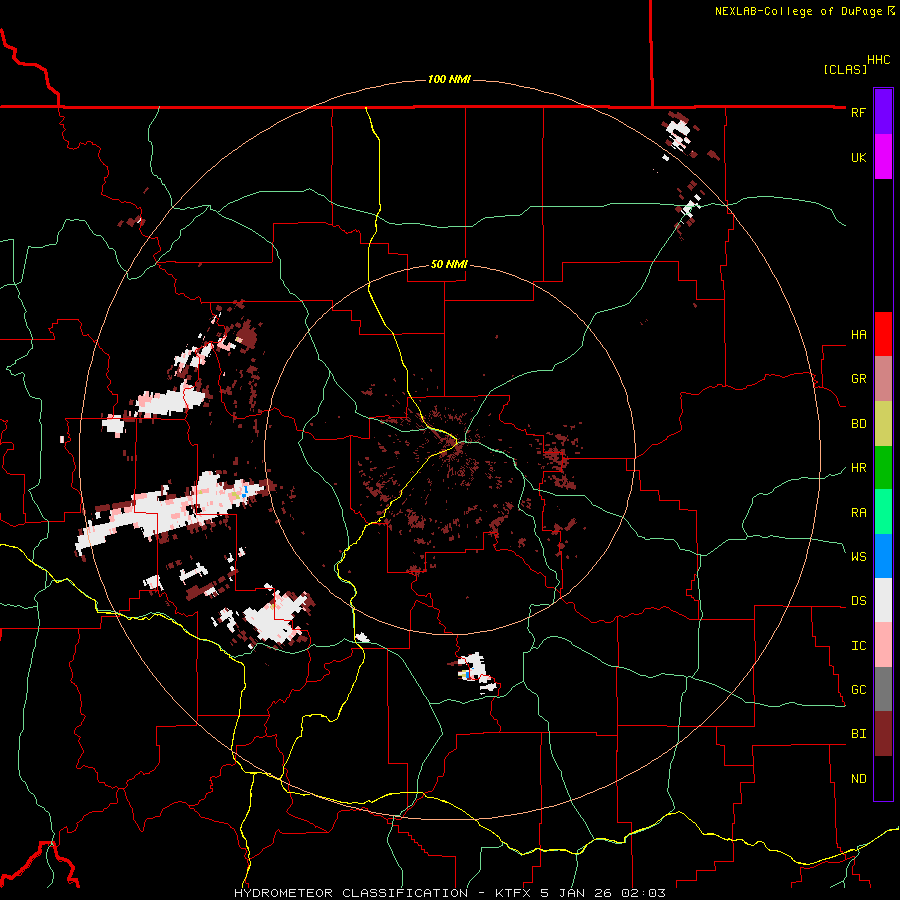Image resolution: width=900 pixels, height=900 pixels.
Task: Click the GC legend label
Action: (858, 690)
